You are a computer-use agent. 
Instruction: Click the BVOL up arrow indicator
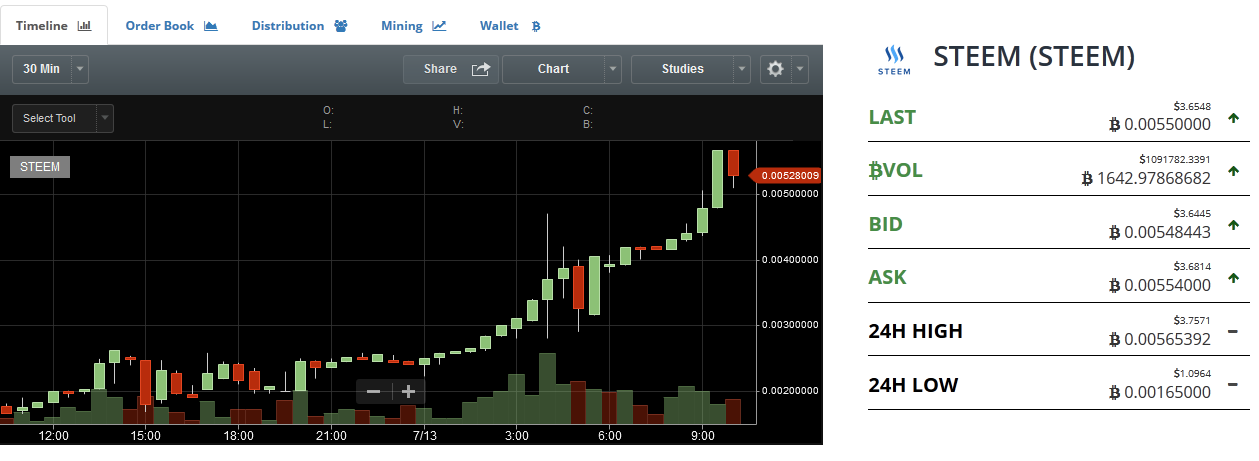pyautogui.click(x=1233, y=171)
